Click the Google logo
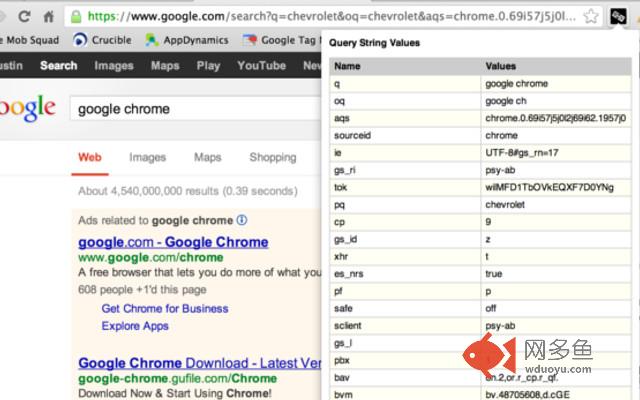Image resolution: width=640 pixels, height=400 pixels. tap(27, 108)
